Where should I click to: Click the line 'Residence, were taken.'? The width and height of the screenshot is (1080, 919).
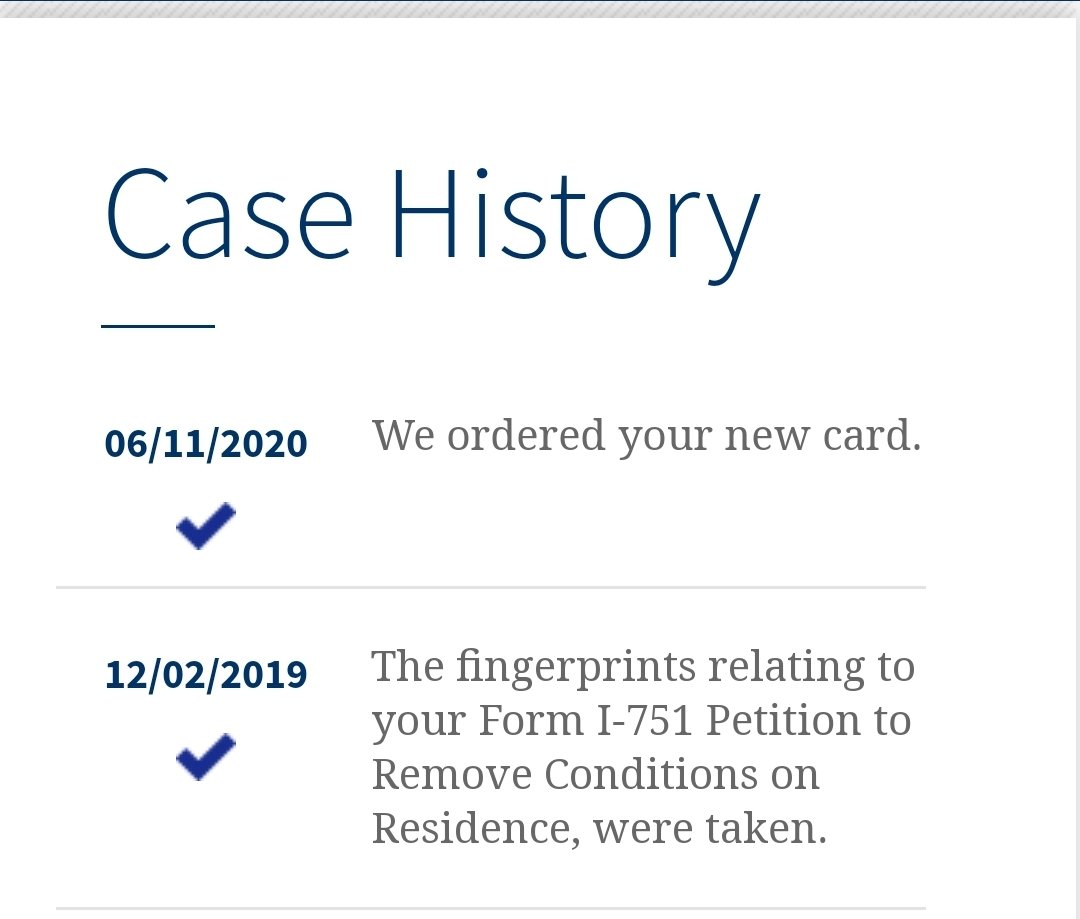click(x=599, y=828)
